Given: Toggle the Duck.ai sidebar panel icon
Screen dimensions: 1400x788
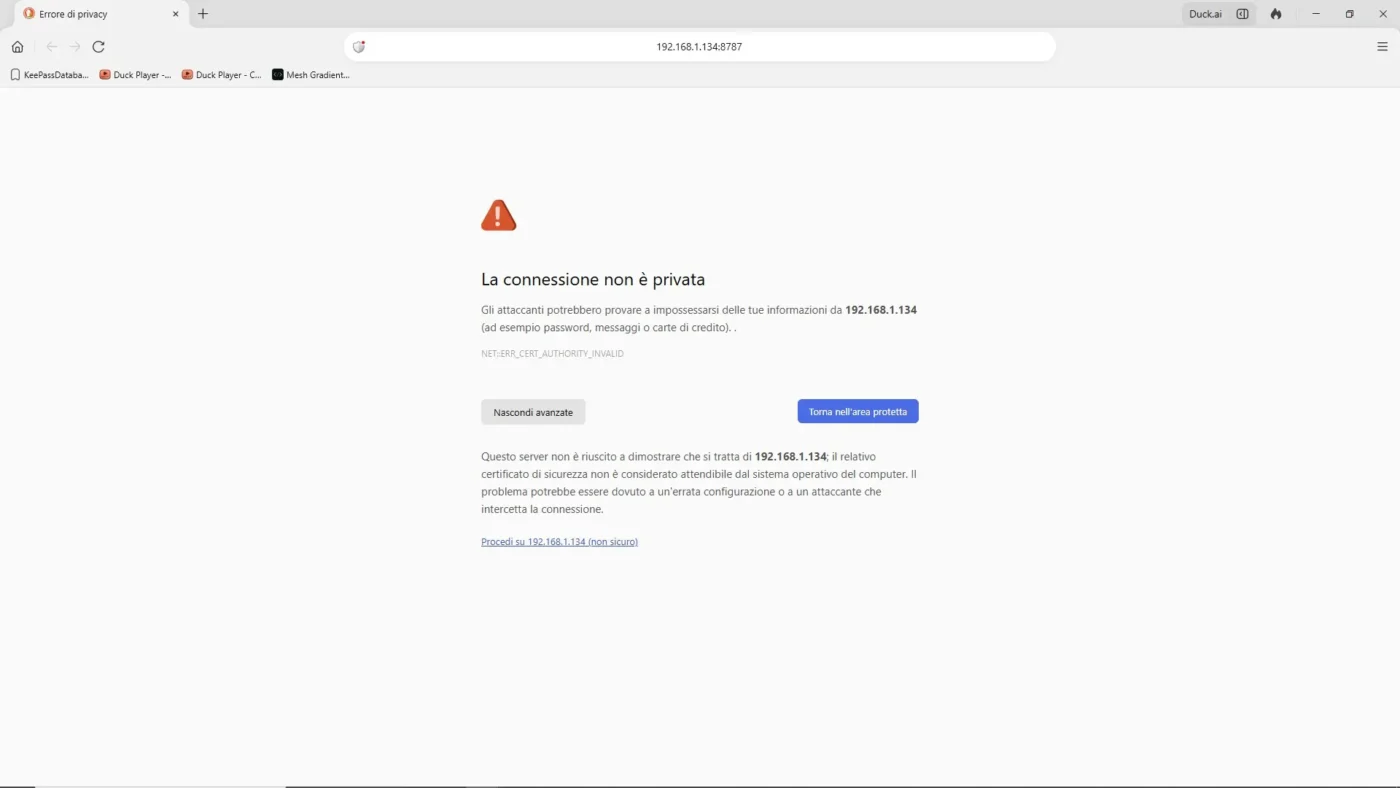Looking at the screenshot, I should click(1242, 14).
